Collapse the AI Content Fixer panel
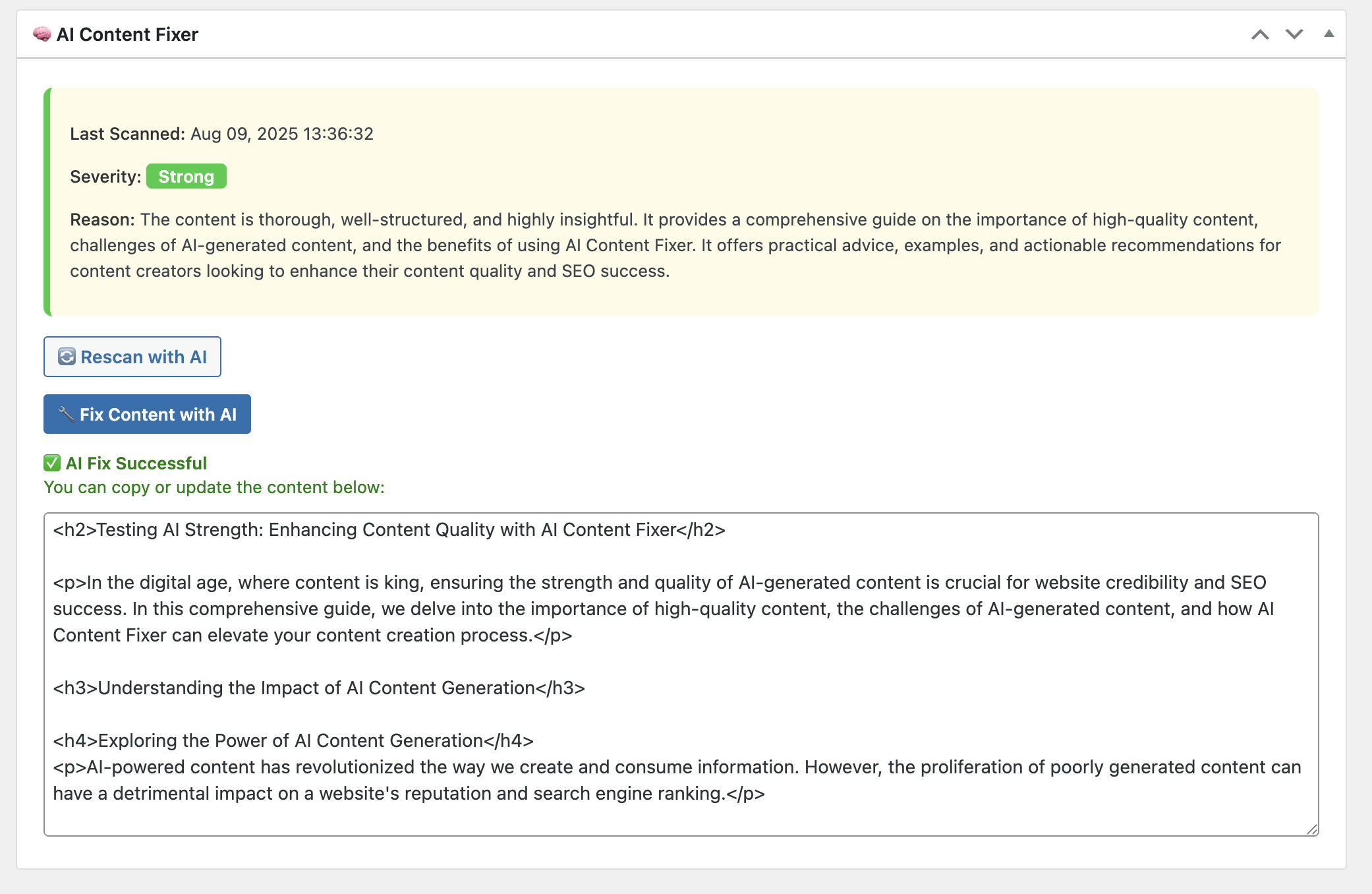 click(x=1329, y=34)
